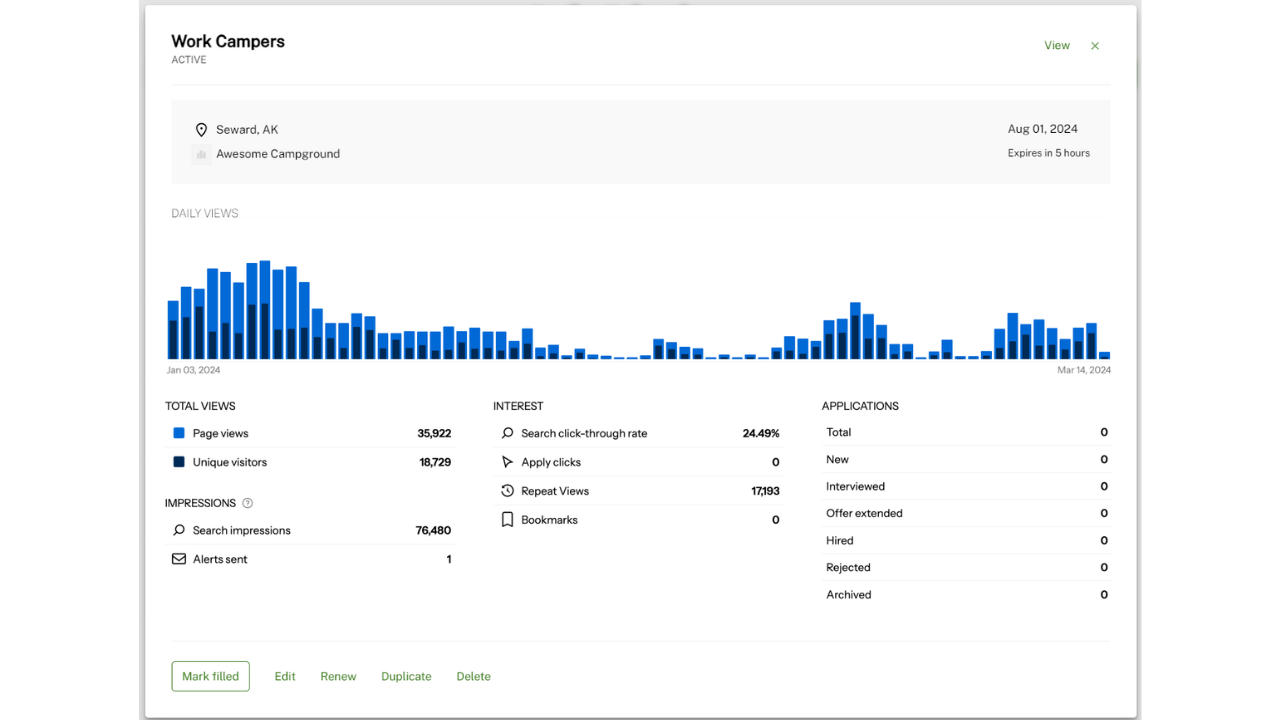The width and height of the screenshot is (1280, 720).
Task: Click the building icon next to Awesome Campground
Action: [201, 153]
